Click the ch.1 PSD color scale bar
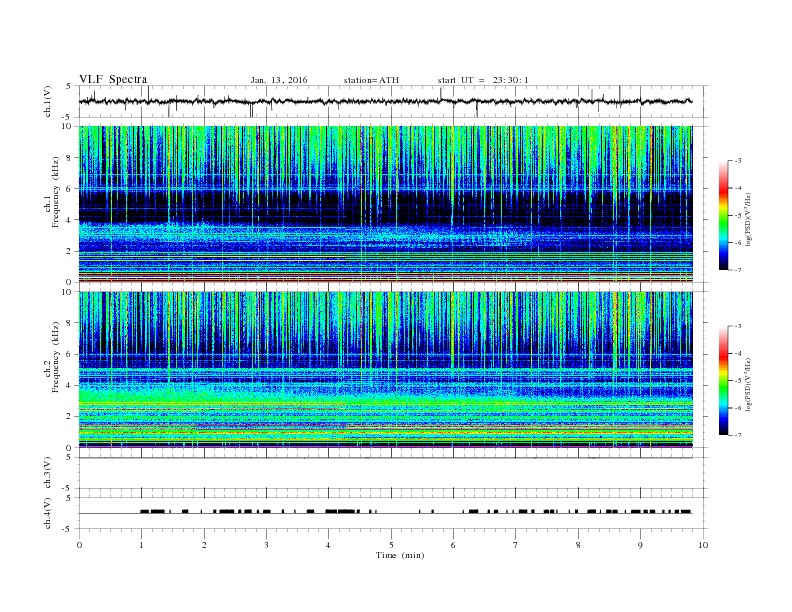The height and width of the screenshot is (612, 792). [723, 215]
